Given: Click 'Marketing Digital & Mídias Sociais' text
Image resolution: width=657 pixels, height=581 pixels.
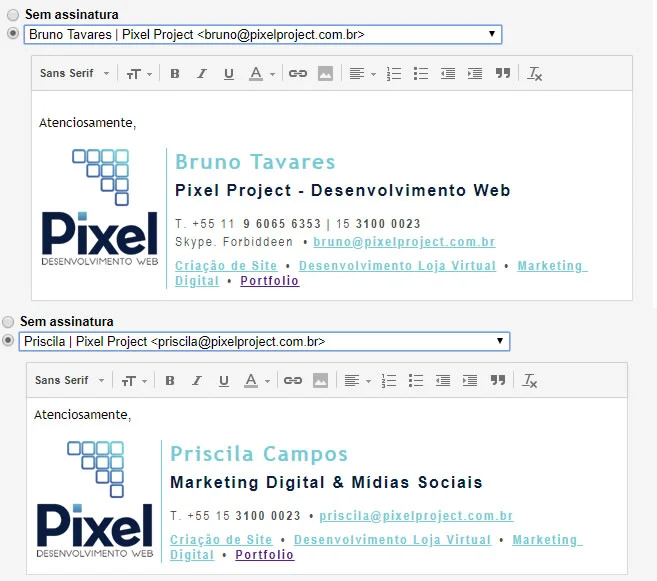Looking at the screenshot, I should (x=326, y=482).
